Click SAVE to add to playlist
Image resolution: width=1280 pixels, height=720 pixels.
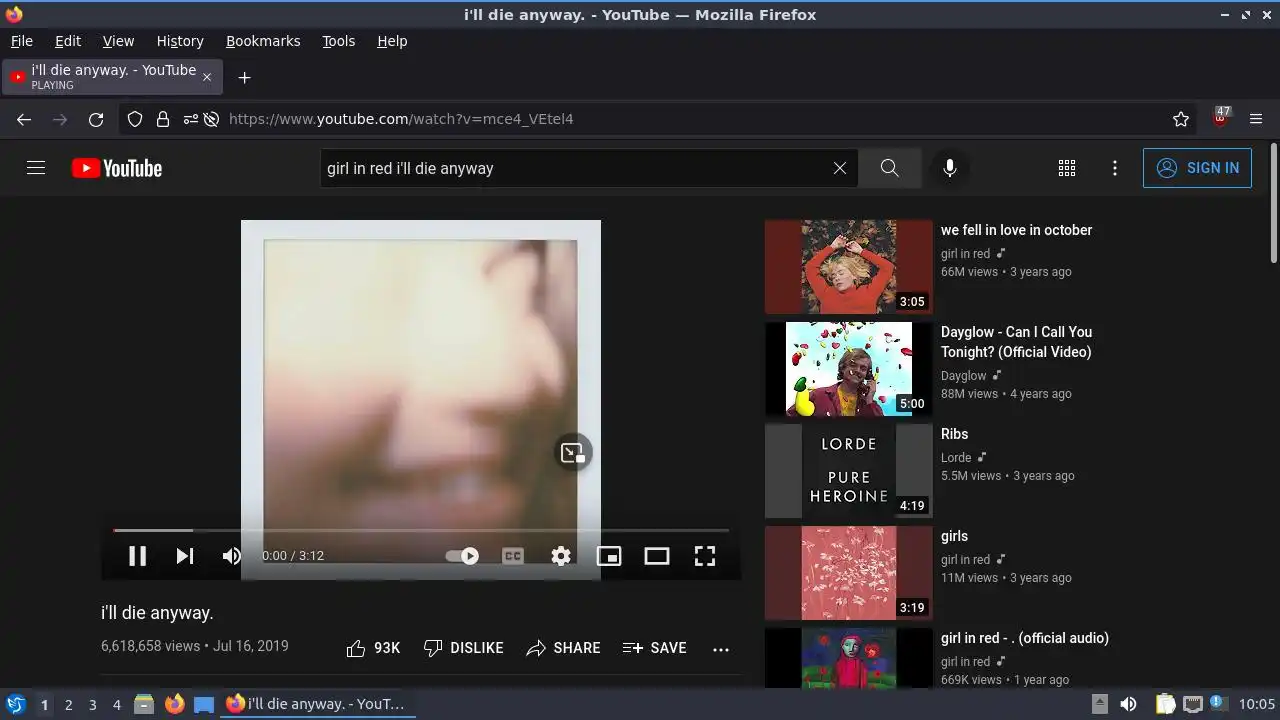tap(654, 648)
